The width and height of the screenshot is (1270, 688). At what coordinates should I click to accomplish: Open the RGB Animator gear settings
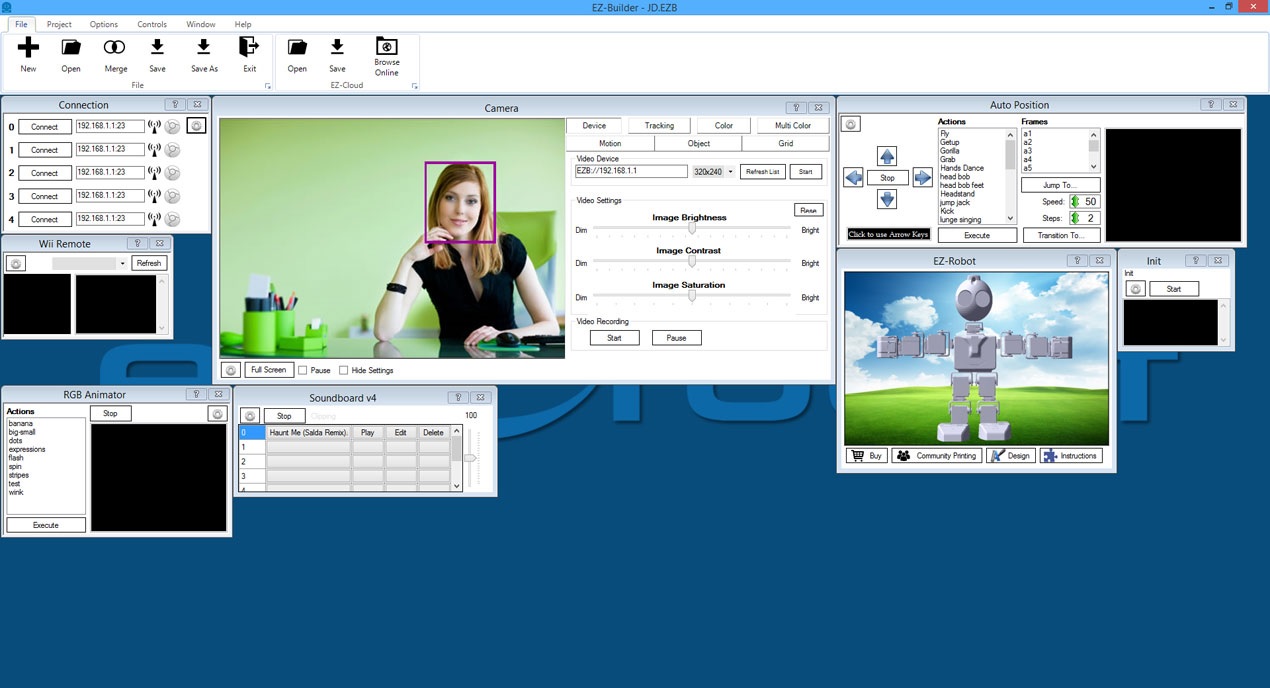[x=217, y=413]
